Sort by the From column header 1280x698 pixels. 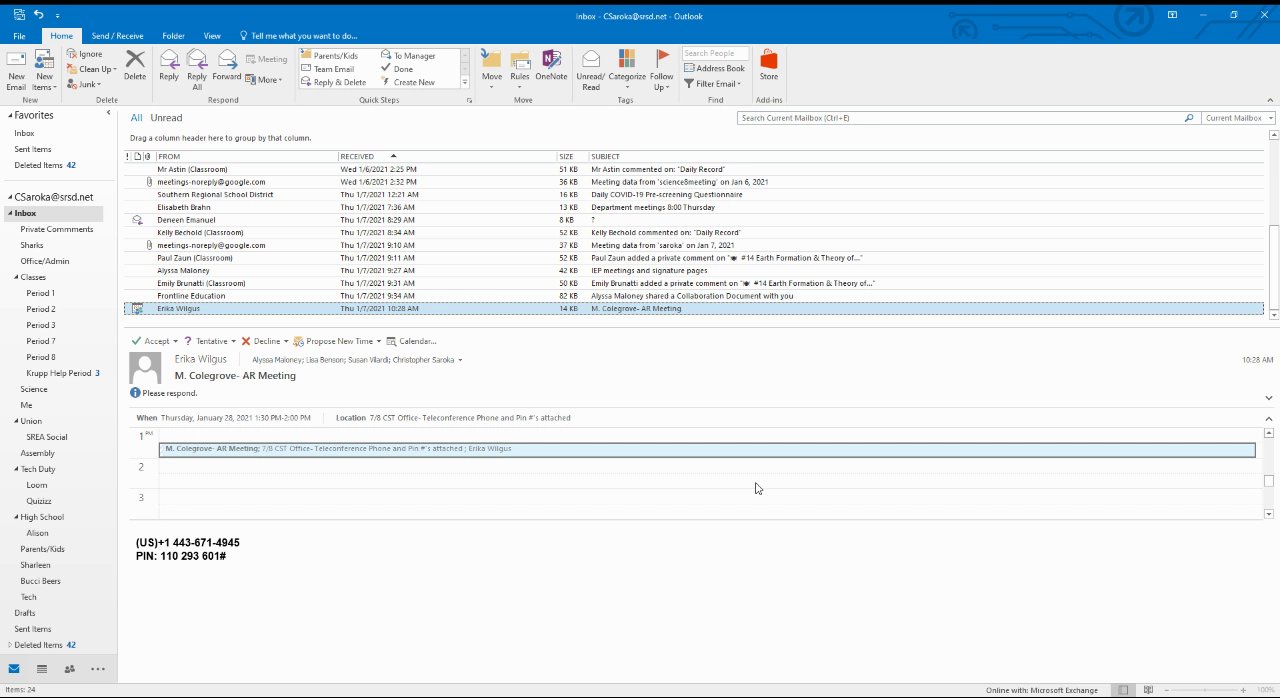click(246, 156)
